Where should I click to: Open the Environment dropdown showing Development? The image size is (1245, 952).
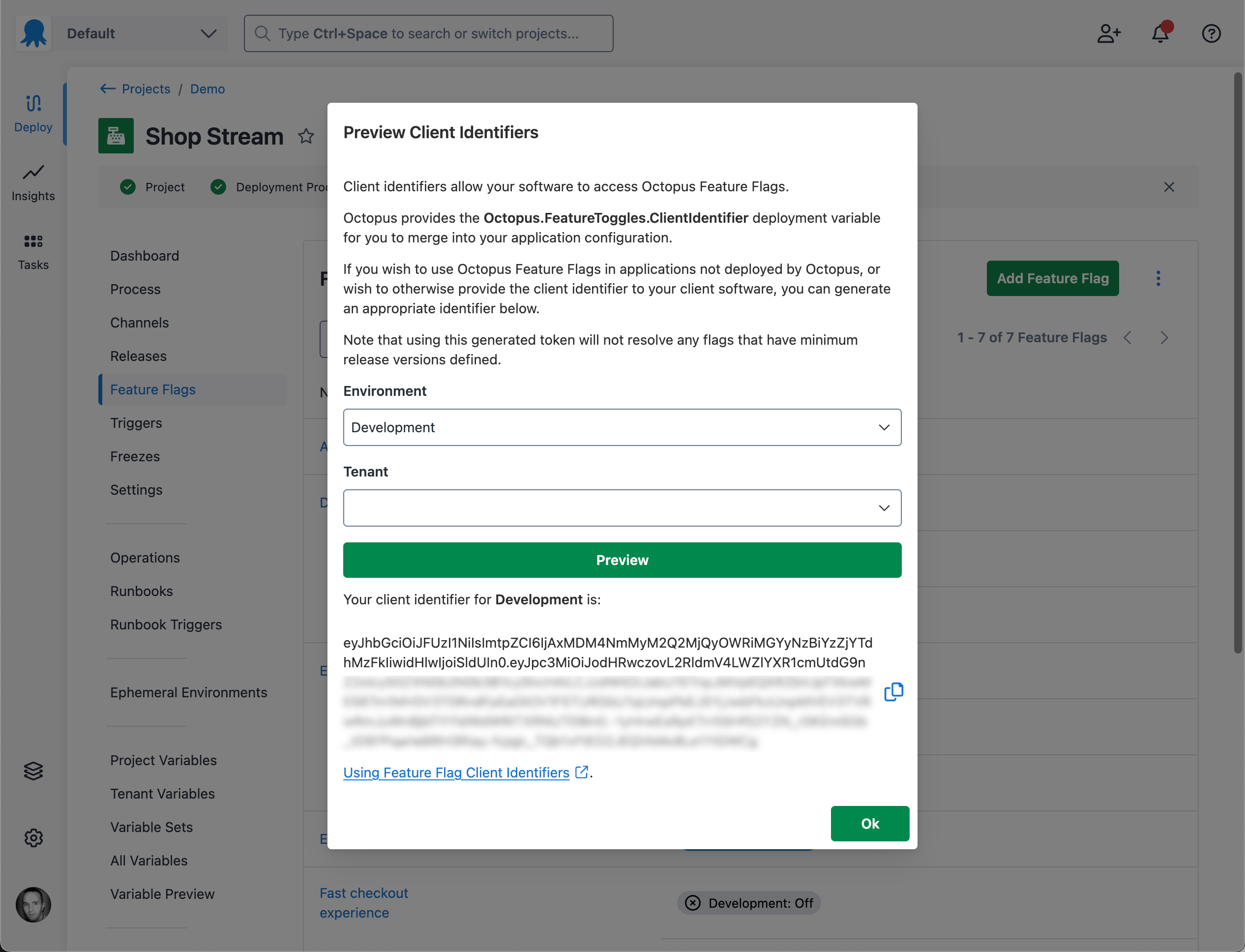click(x=622, y=427)
